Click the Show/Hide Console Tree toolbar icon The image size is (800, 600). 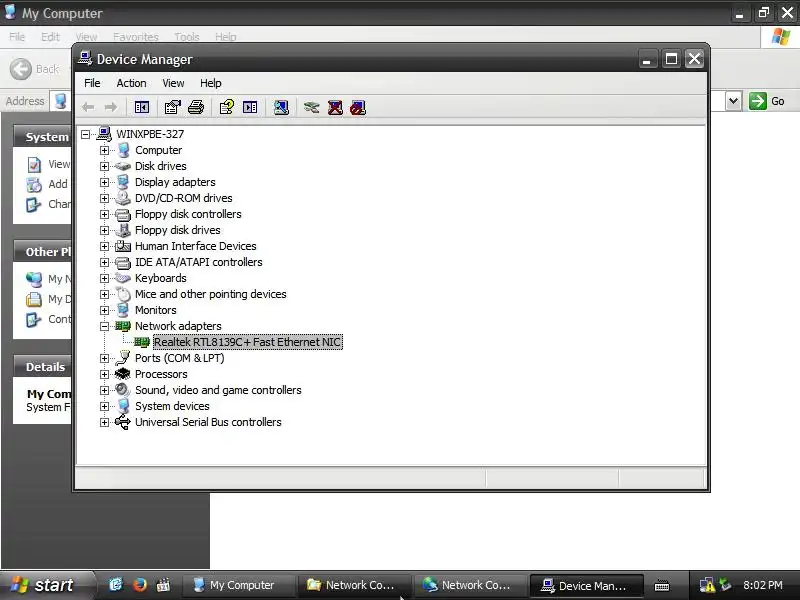point(141,107)
